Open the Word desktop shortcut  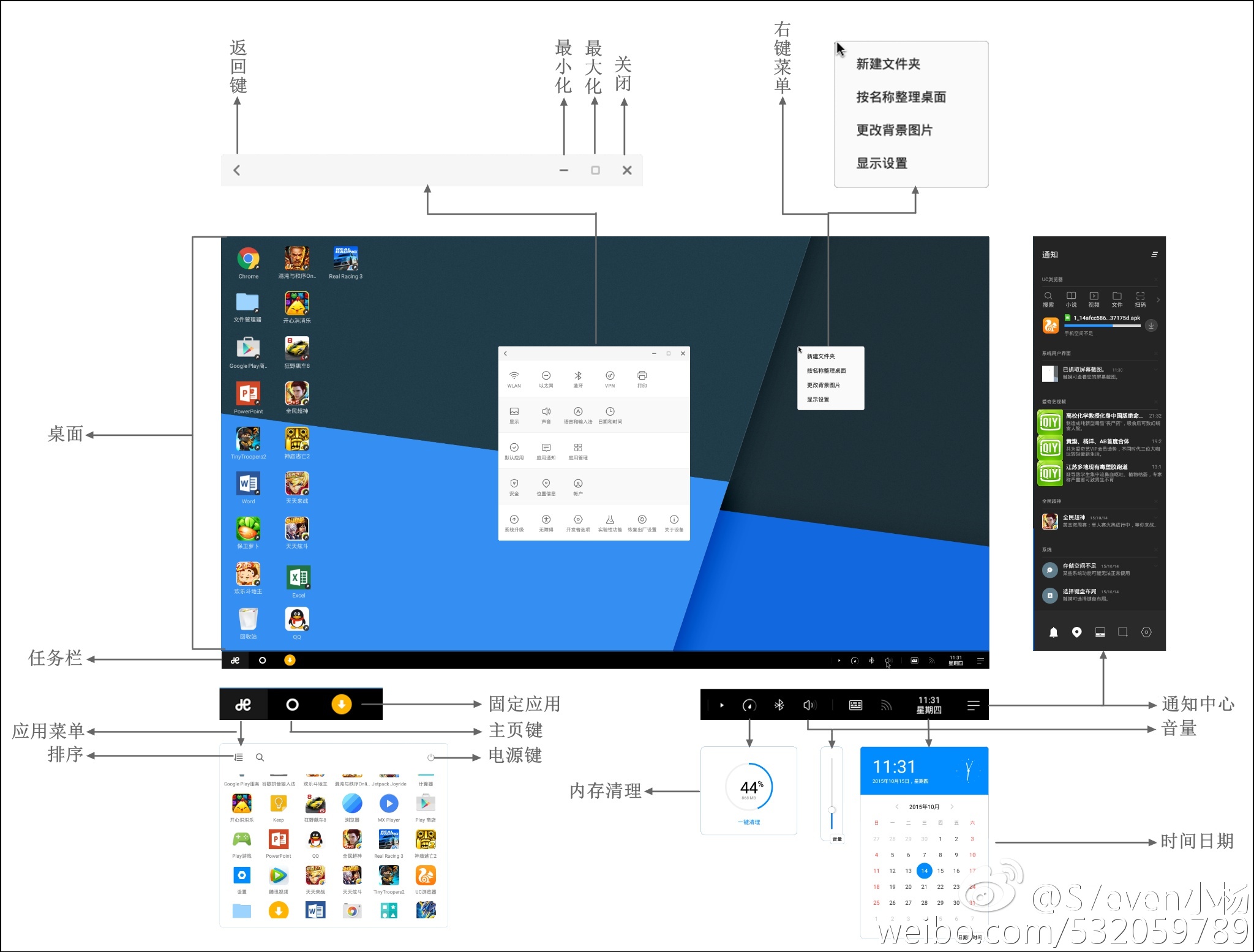pyautogui.click(x=248, y=484)
